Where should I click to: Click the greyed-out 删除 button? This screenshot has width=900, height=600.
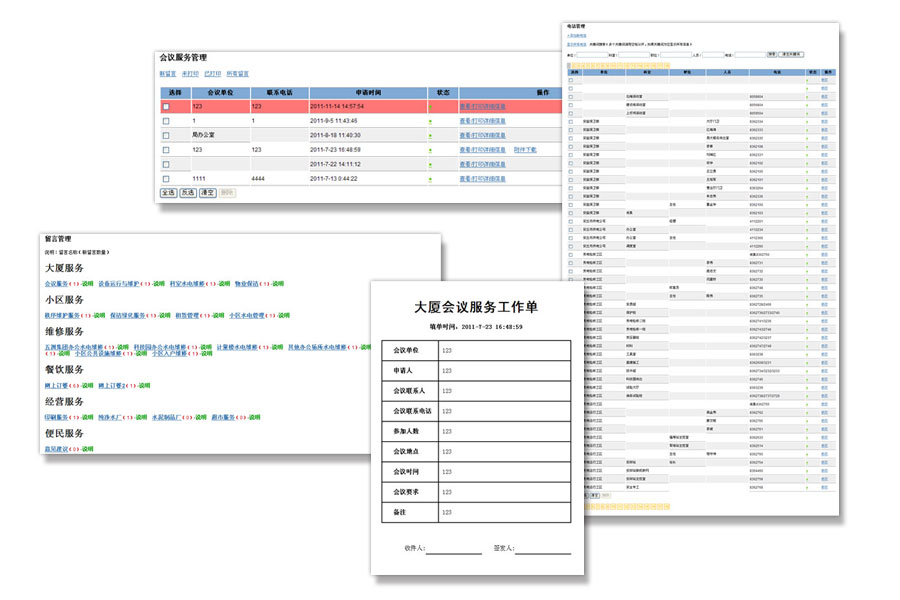pos(227,193)
